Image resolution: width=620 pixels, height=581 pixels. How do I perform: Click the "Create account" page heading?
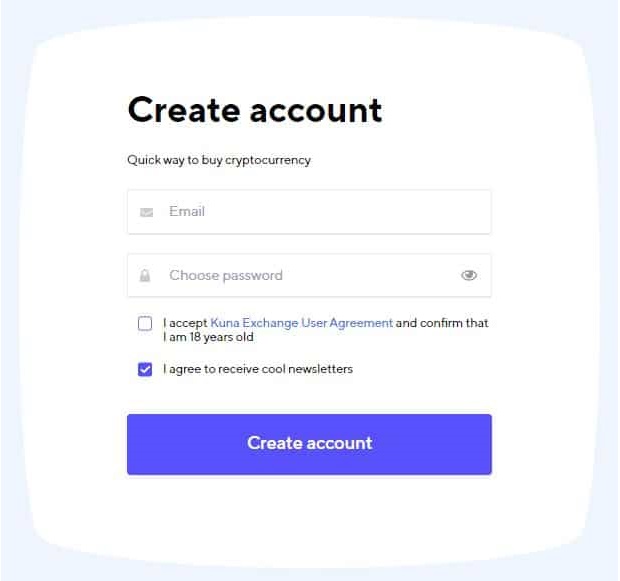coord(255,109)
